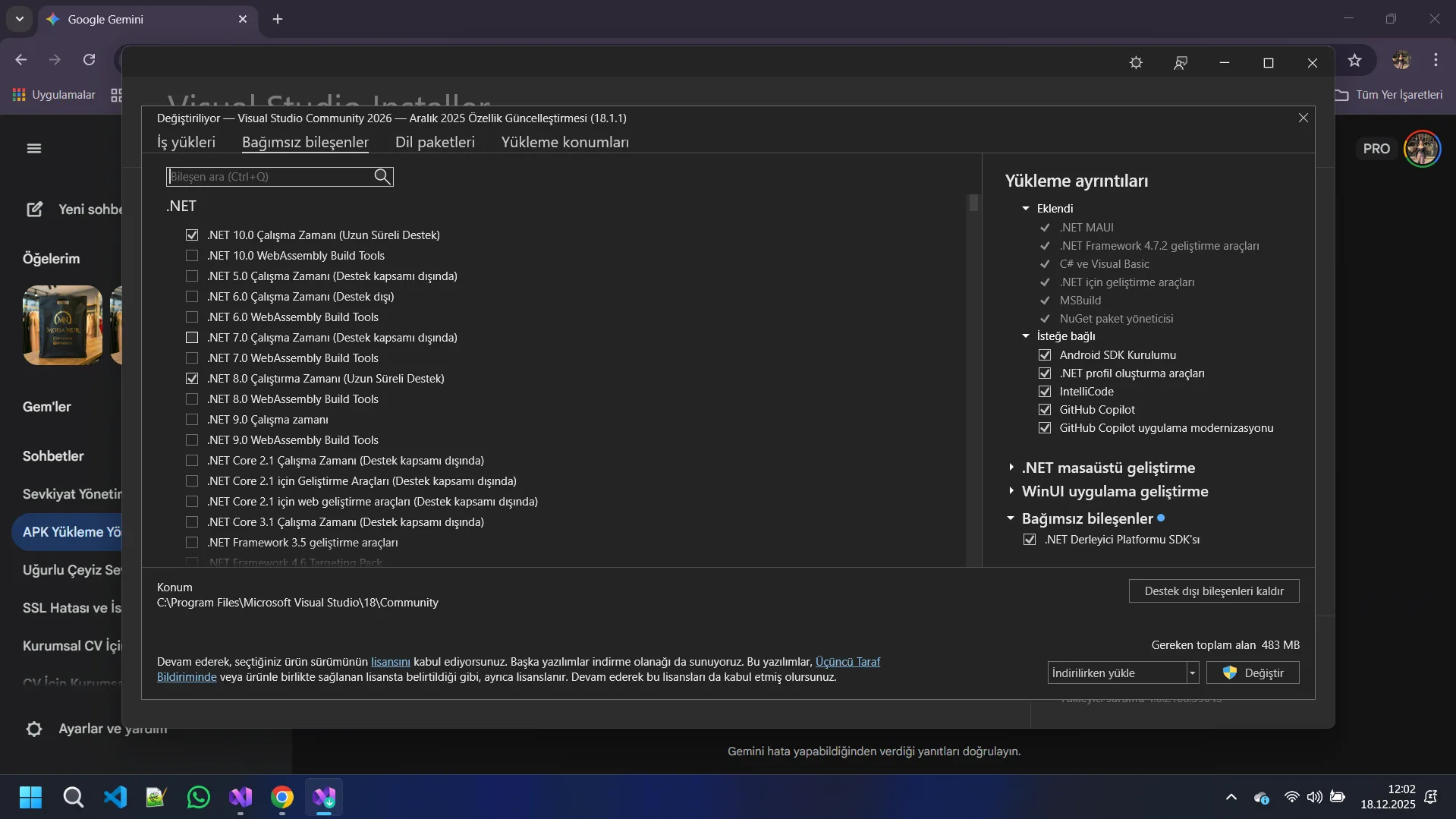Open the Gemini account avatar

pyautogui.click(x=1422, y=149)
